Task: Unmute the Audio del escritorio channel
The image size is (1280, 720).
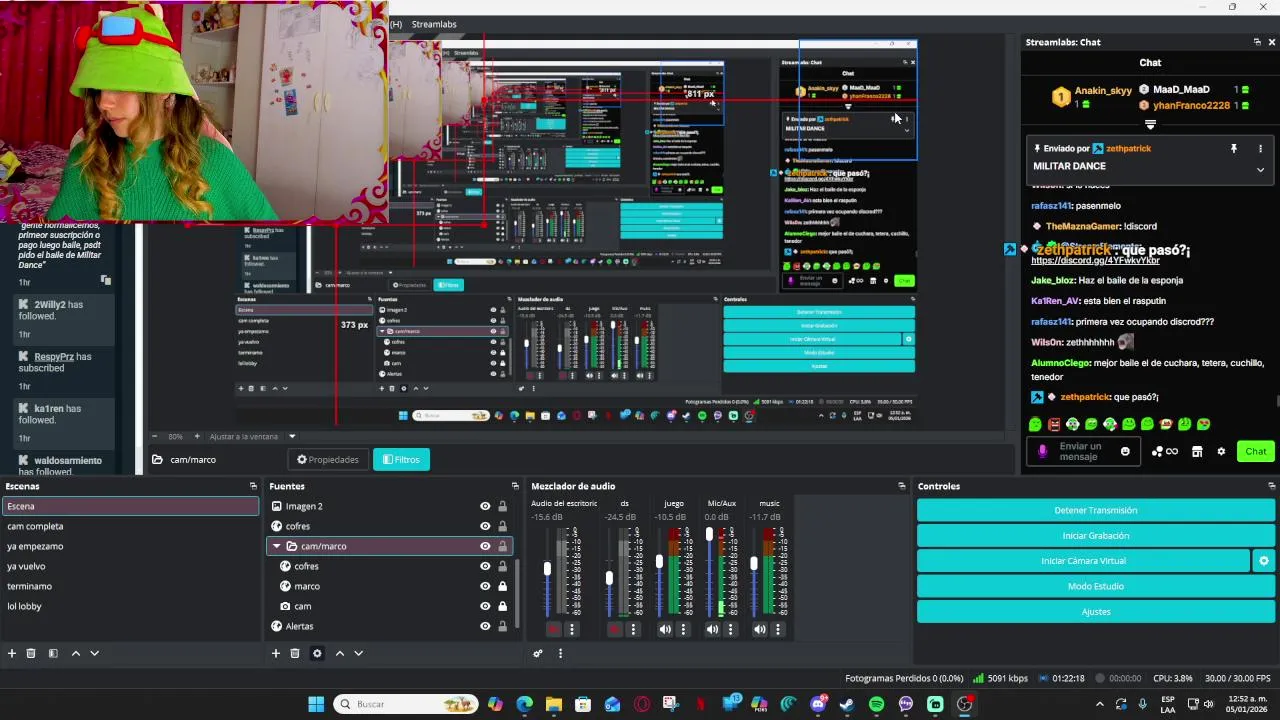Action: click(553, 629)
